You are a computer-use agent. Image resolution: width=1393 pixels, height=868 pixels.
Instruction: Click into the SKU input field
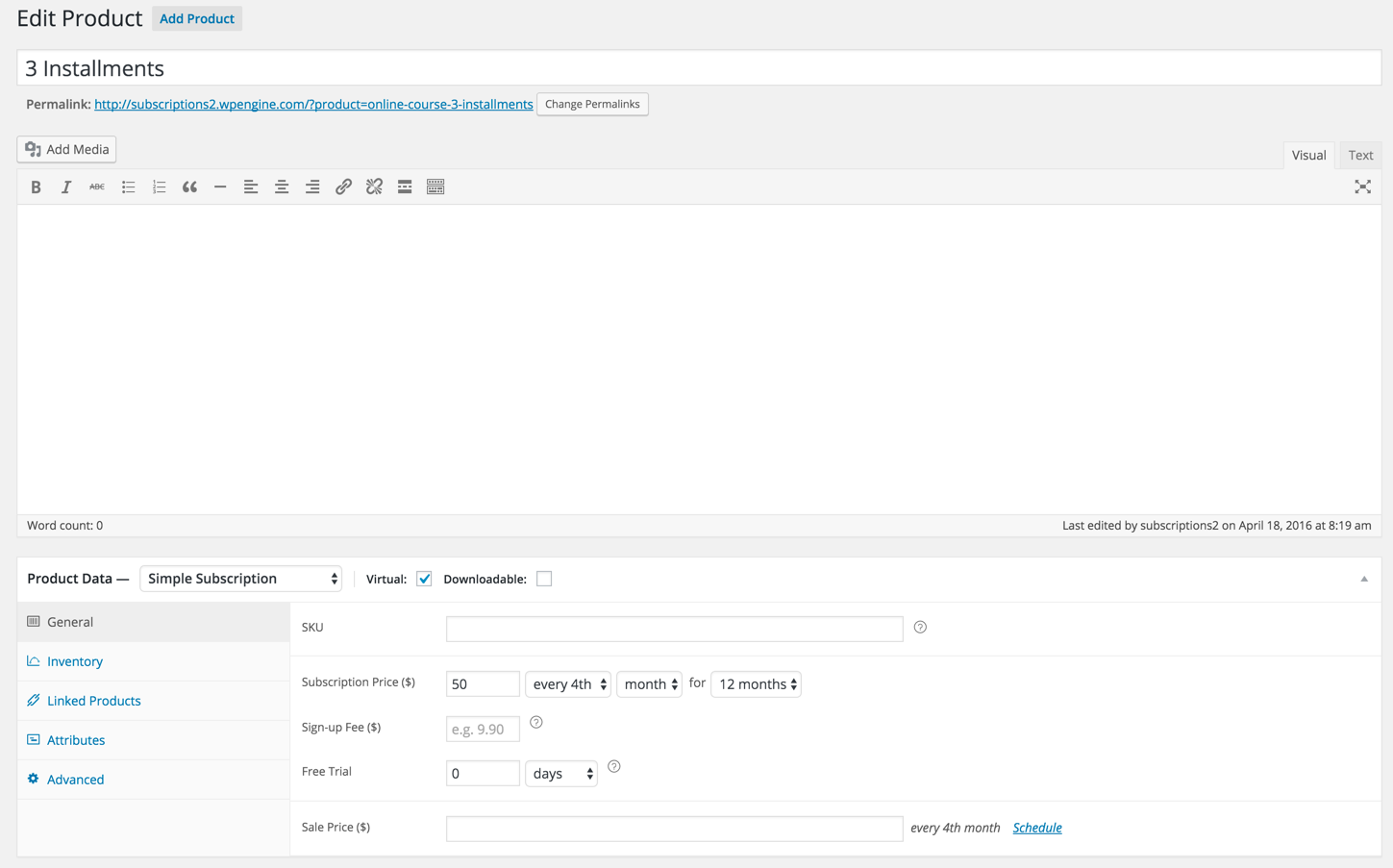[674, 629]
